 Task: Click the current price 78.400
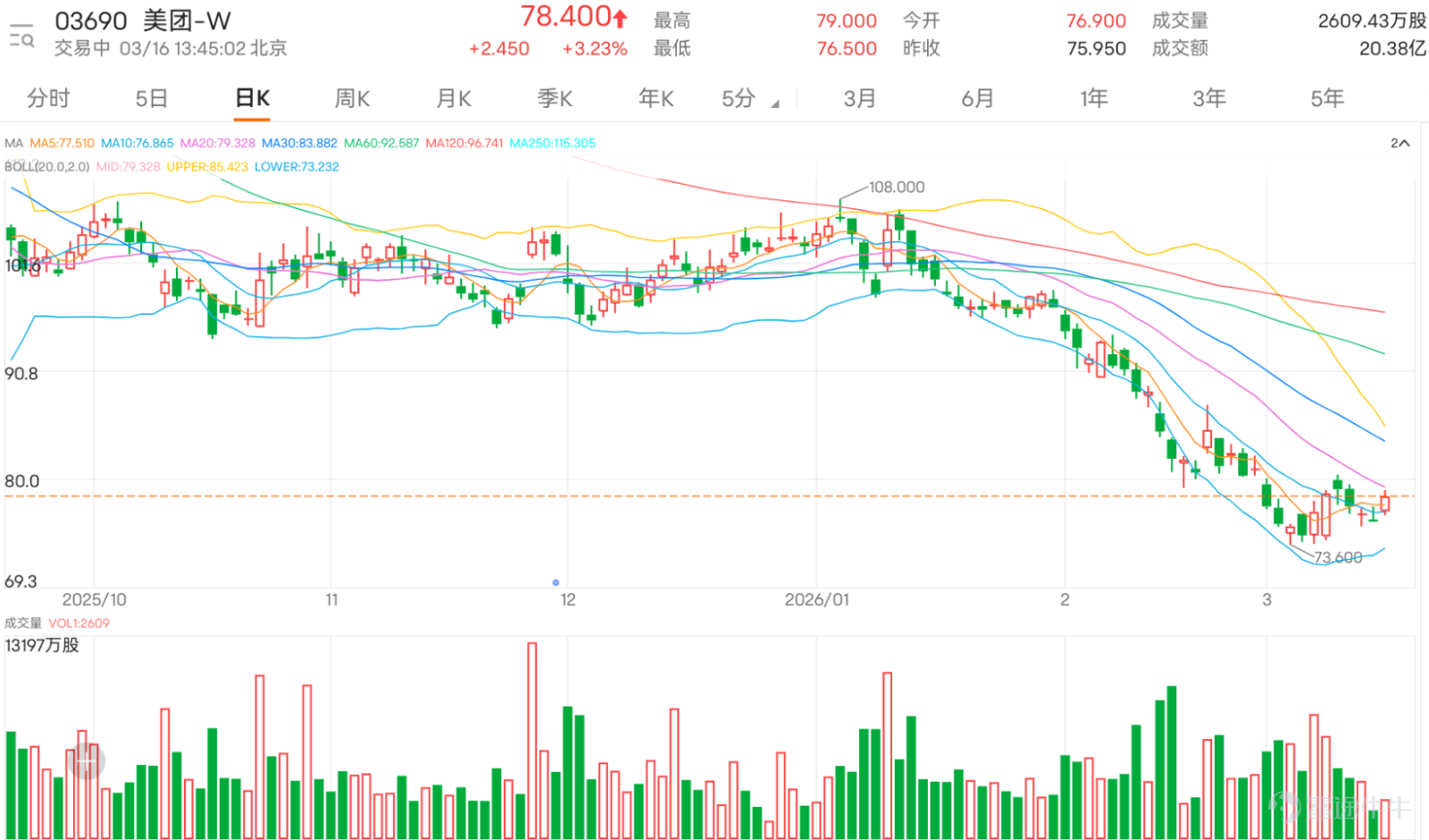[566, 17]
